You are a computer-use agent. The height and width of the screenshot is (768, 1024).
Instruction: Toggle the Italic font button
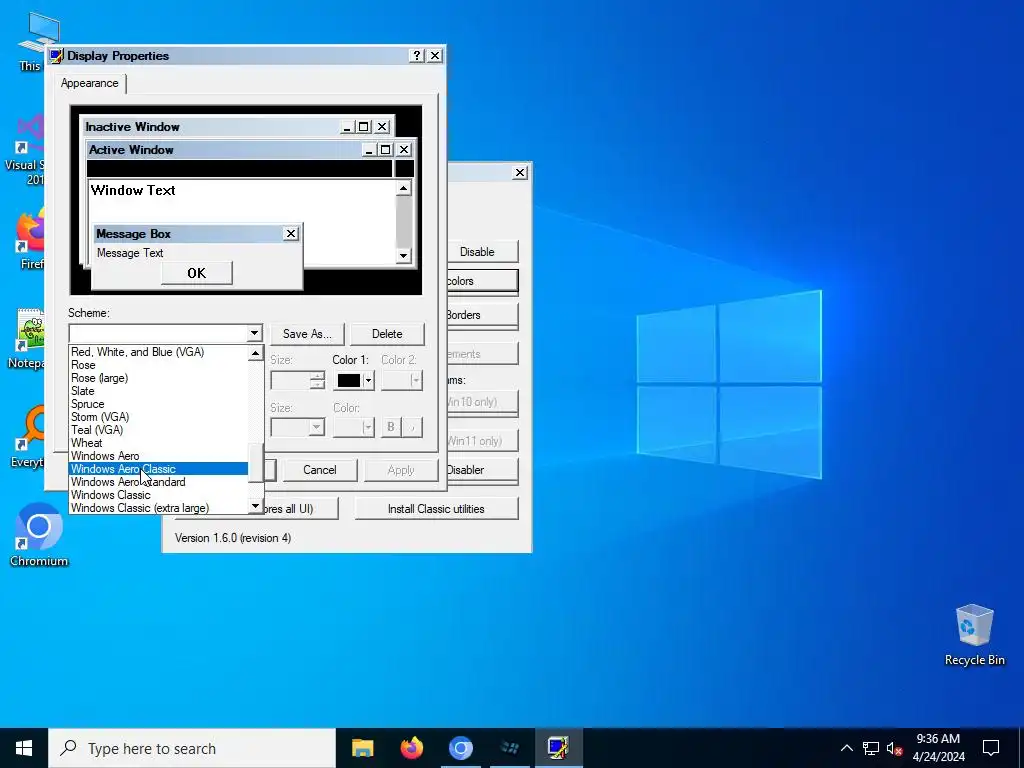click(x=412, y=427)
